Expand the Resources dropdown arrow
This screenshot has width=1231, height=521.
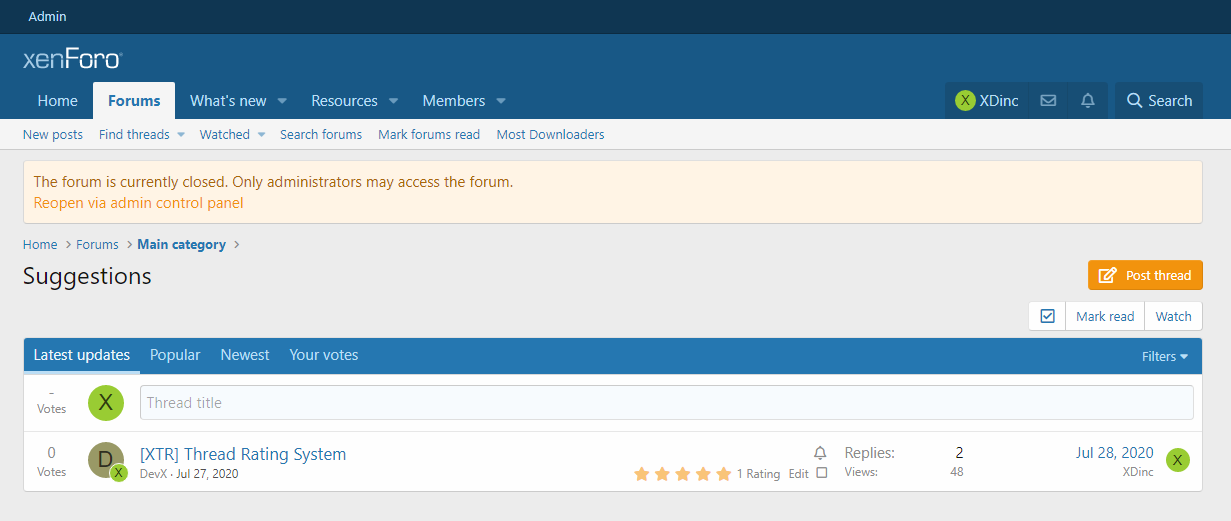pyautogui.click(x=393, y=101)
